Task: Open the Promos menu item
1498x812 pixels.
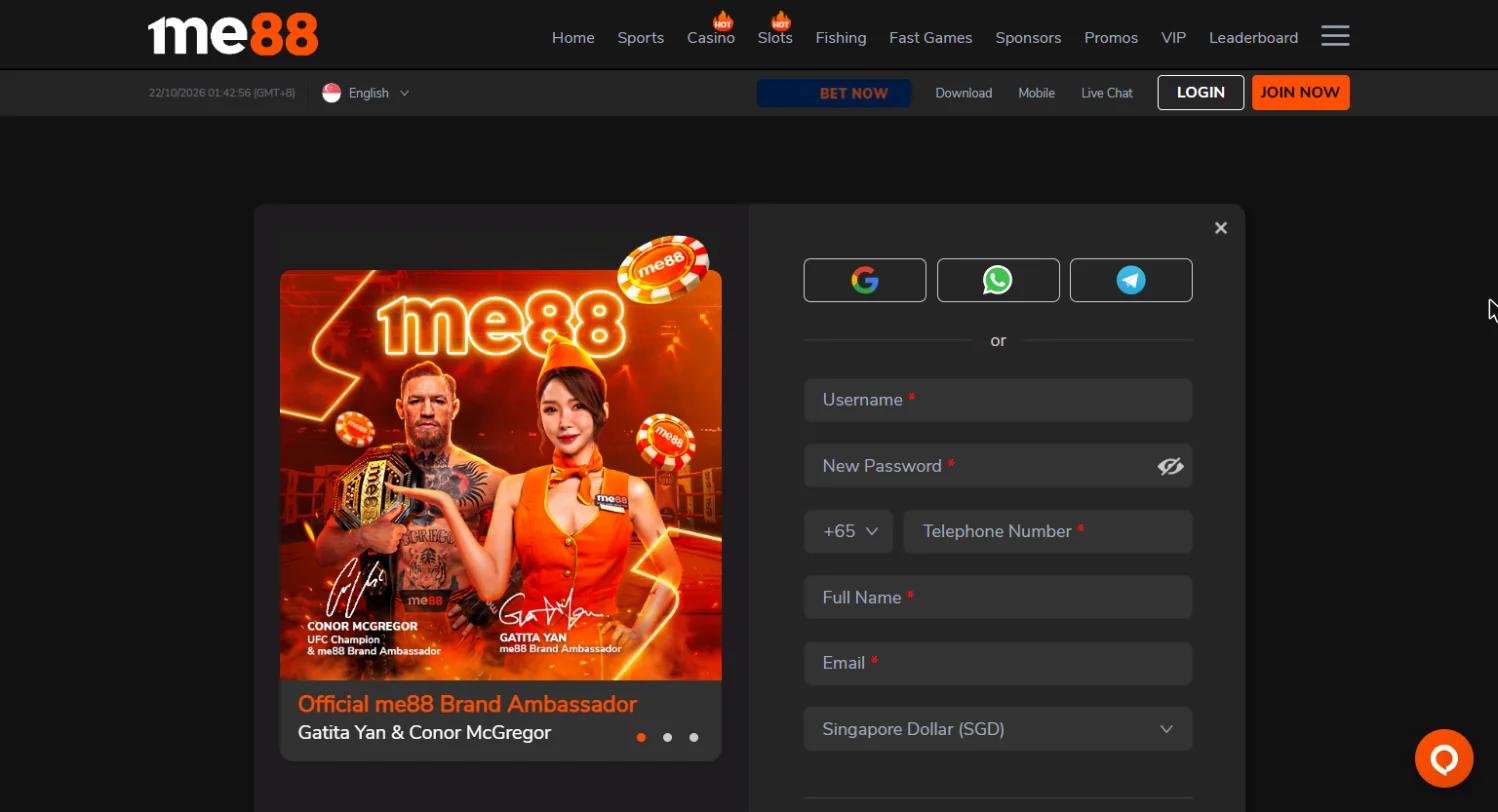Action: (1111, 38)
